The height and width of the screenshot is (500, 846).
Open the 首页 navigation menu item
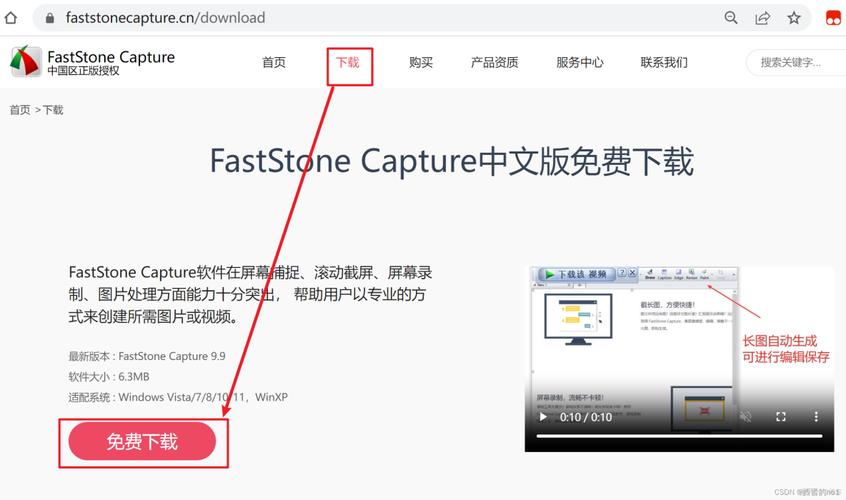pyautogui.click(x=274, y=63)
